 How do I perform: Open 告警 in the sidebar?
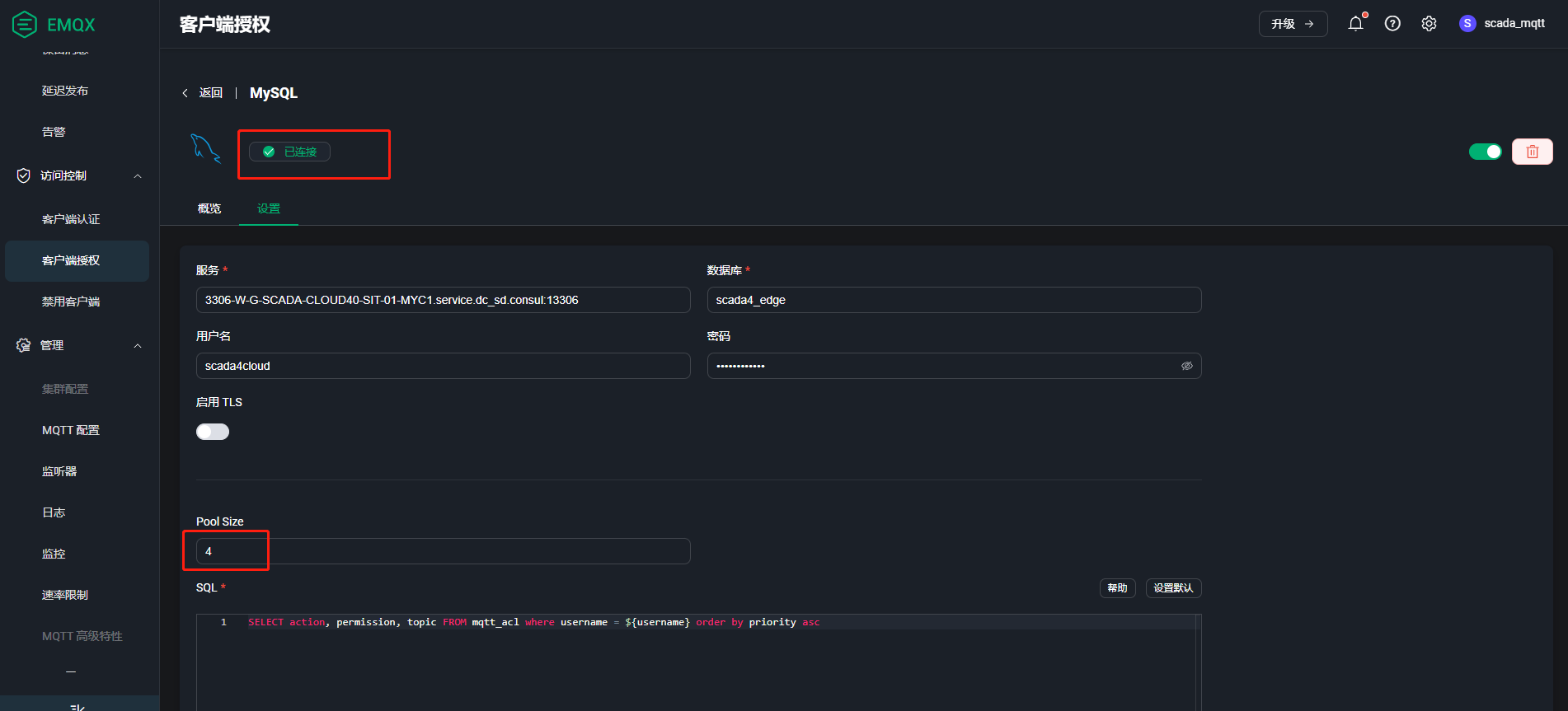pos(54,132)
